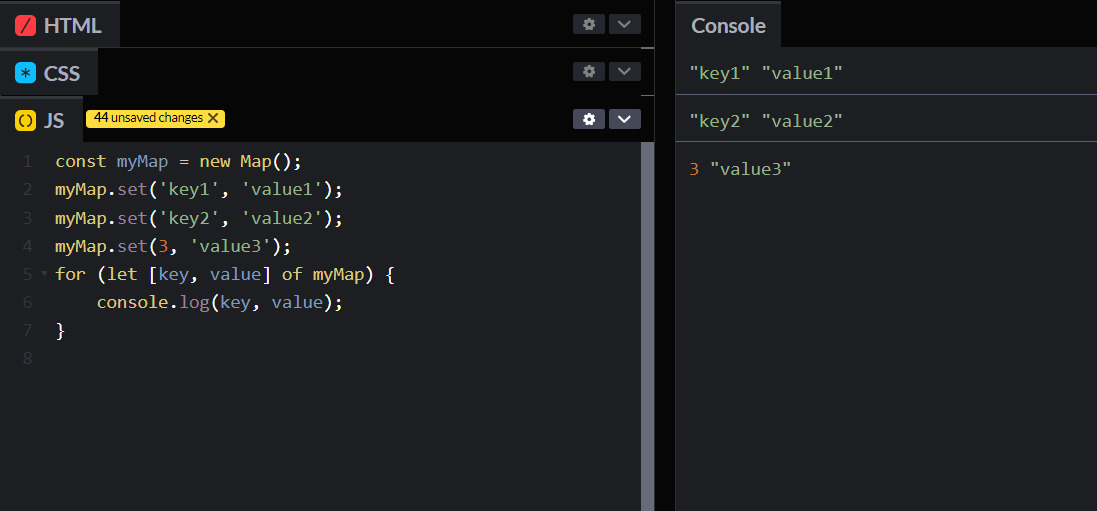Expand the HTML editor dropdown chevron
This screenshot has height=511, width=1097.
click(625, 24)
